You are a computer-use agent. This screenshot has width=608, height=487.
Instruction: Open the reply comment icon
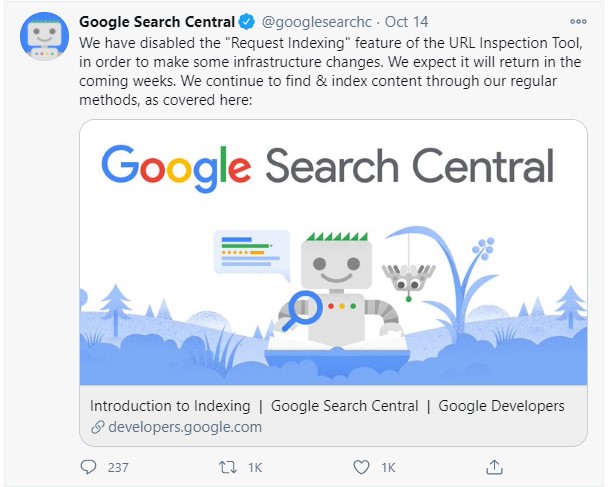(x=88, y=467)
